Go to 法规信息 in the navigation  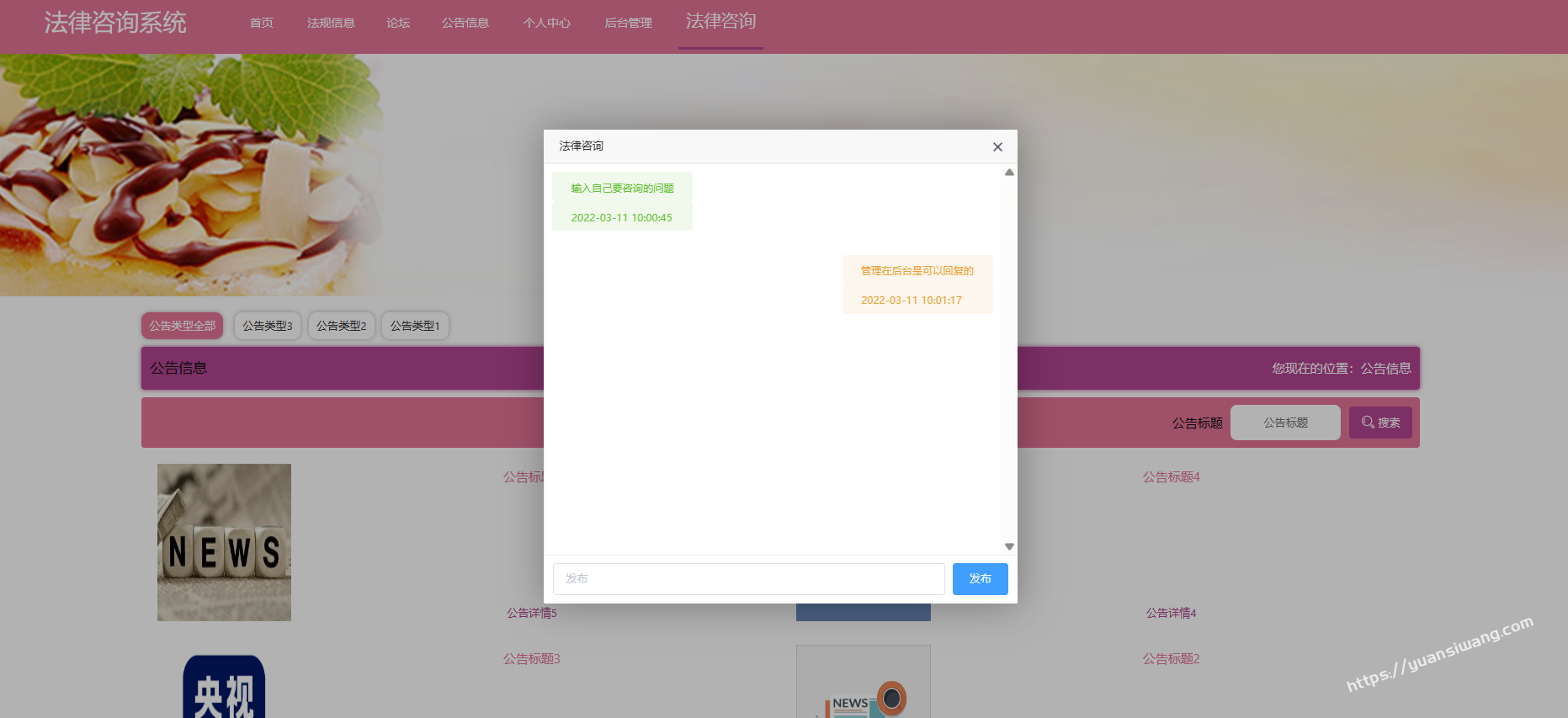pyautogui.click(x=331, y=23)
